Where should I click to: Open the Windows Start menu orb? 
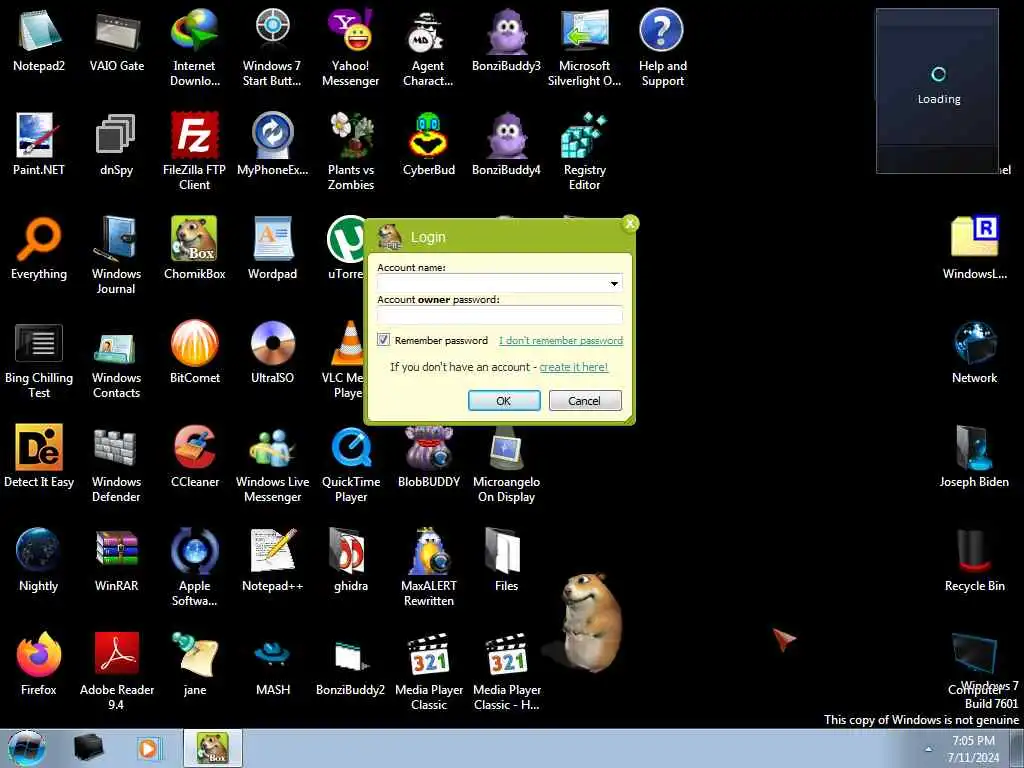pos(27,748)
